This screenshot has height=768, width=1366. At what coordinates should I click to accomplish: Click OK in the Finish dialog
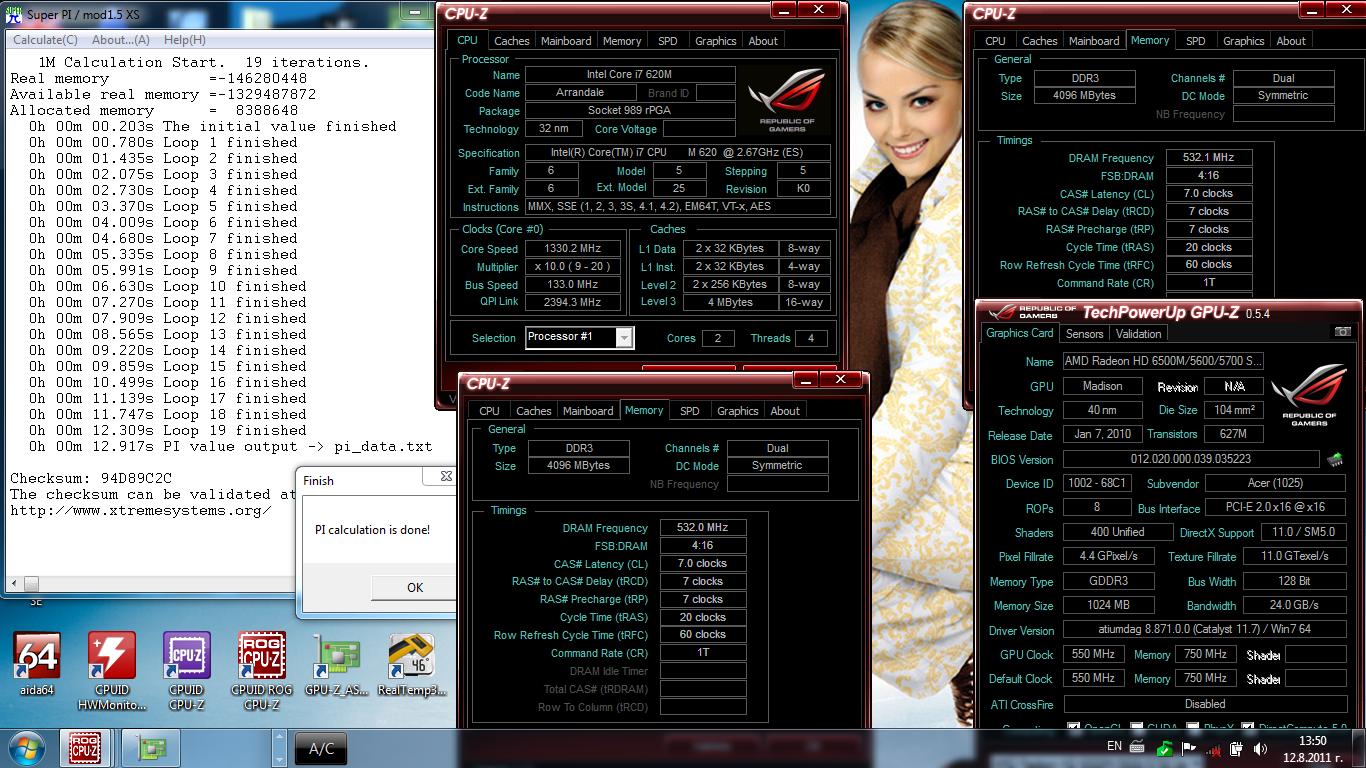[415, 587]
